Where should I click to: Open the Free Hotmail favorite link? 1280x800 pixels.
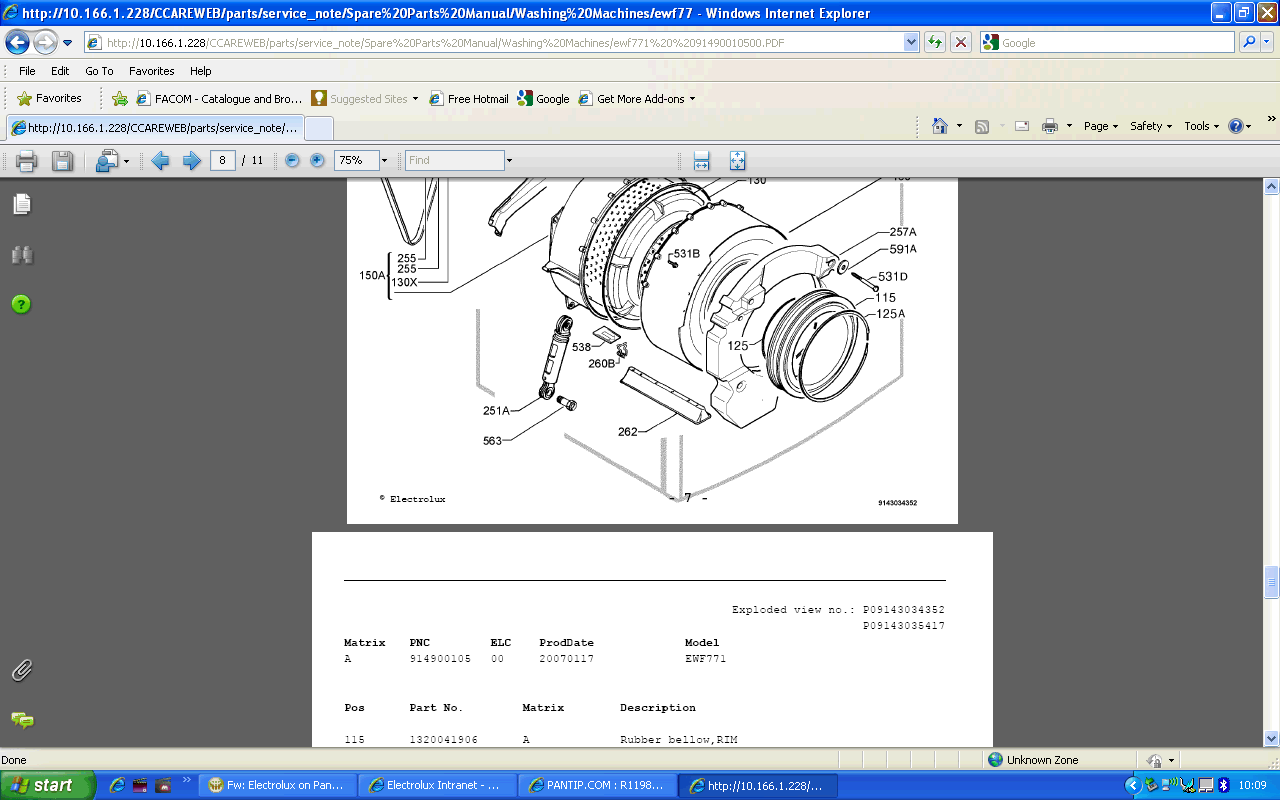click(469, 99)
